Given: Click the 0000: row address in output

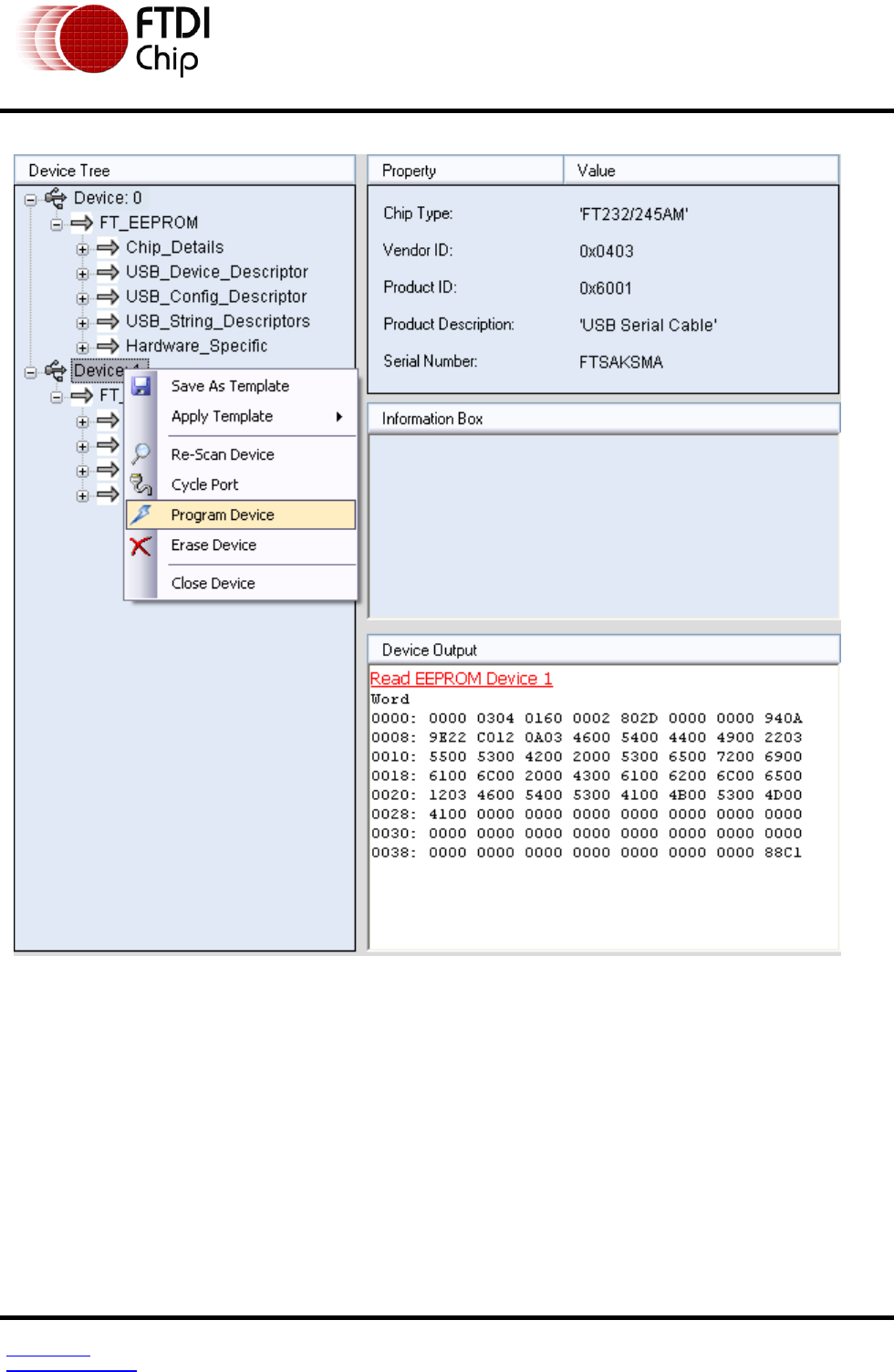Looking at the screenshot, I should pos(393,718).
